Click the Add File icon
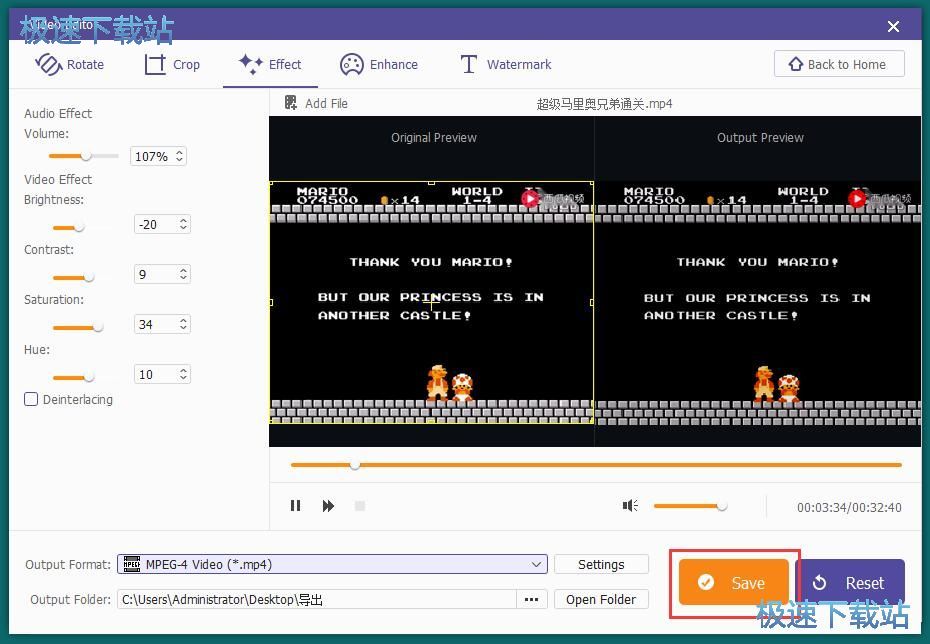The width and height of the screenshot is (930, 644). point(291,103)
